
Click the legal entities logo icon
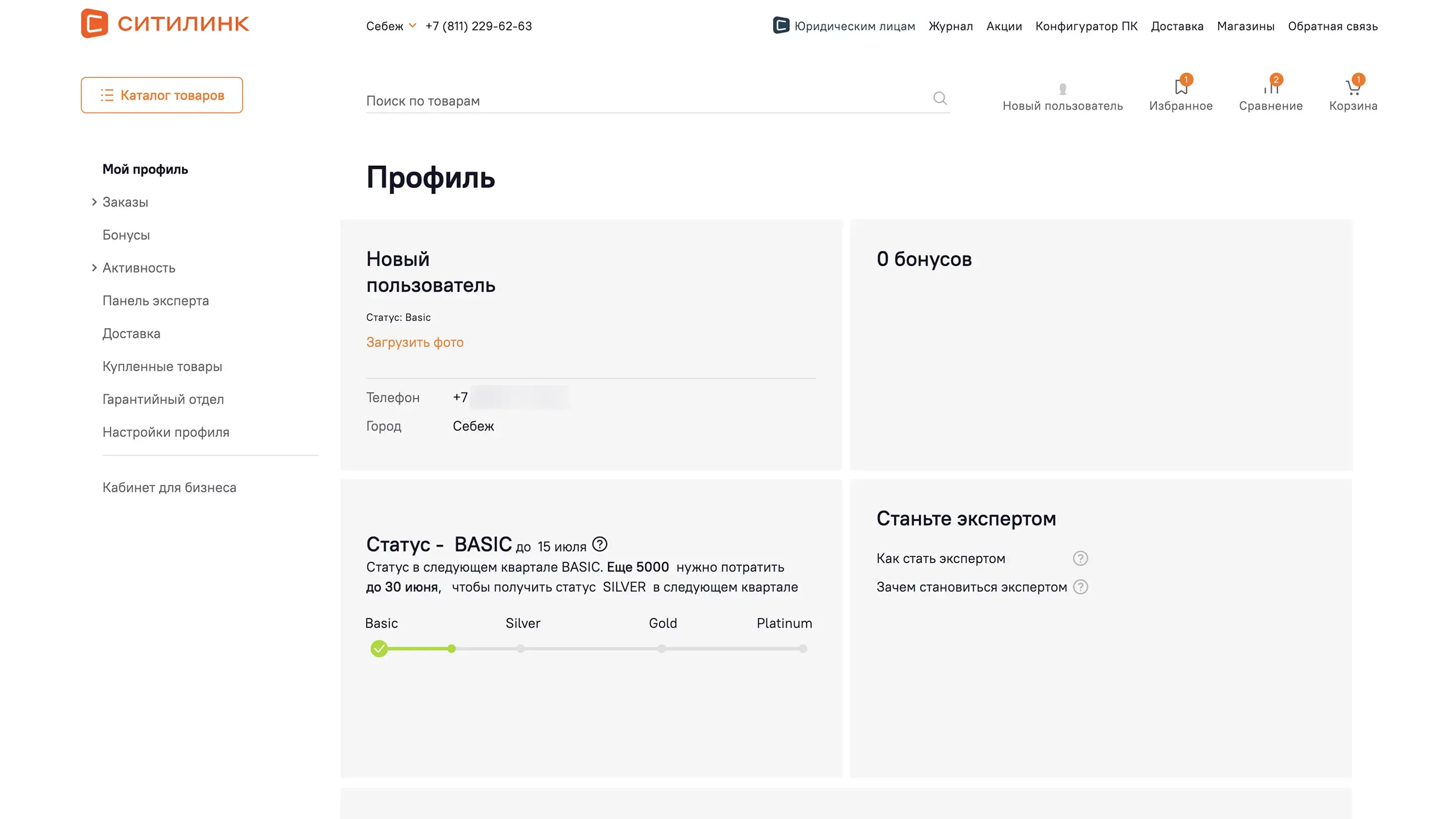click(x=781, y=25)
